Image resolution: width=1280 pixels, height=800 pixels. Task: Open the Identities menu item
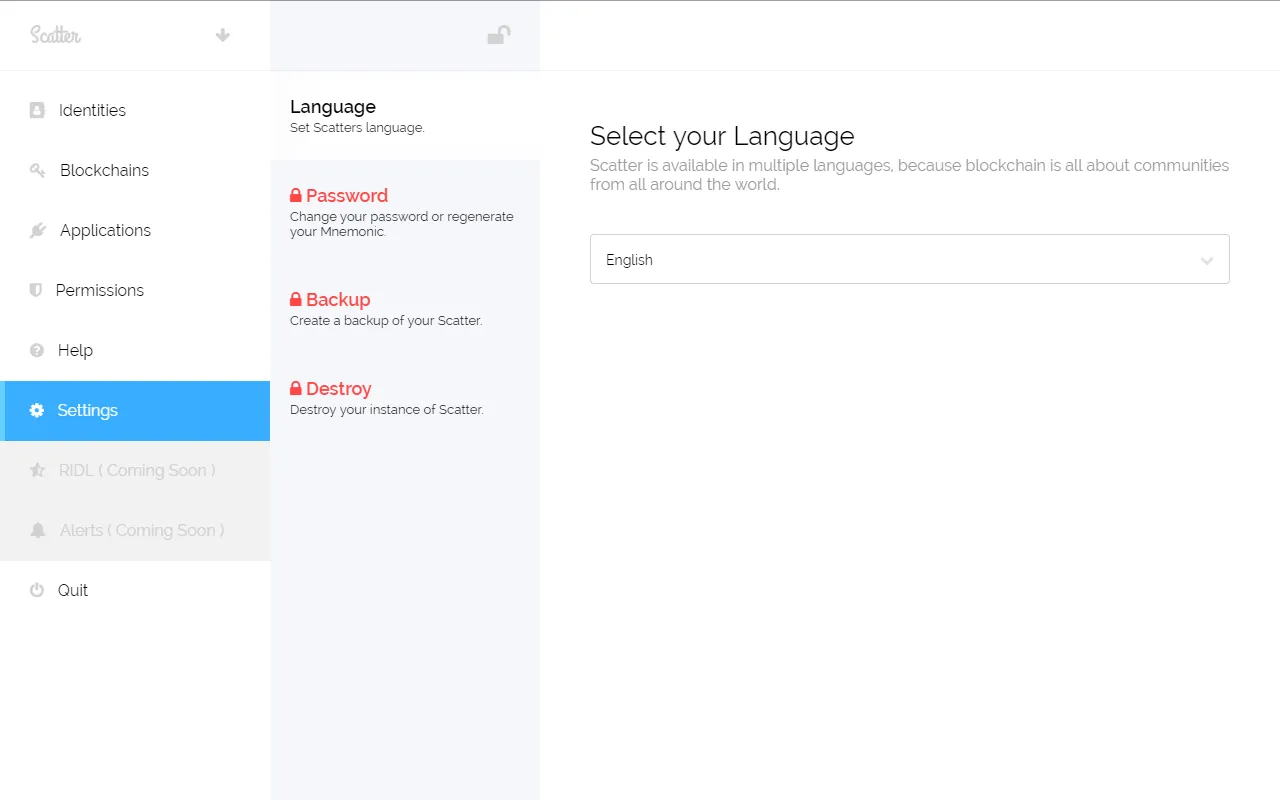135,110
